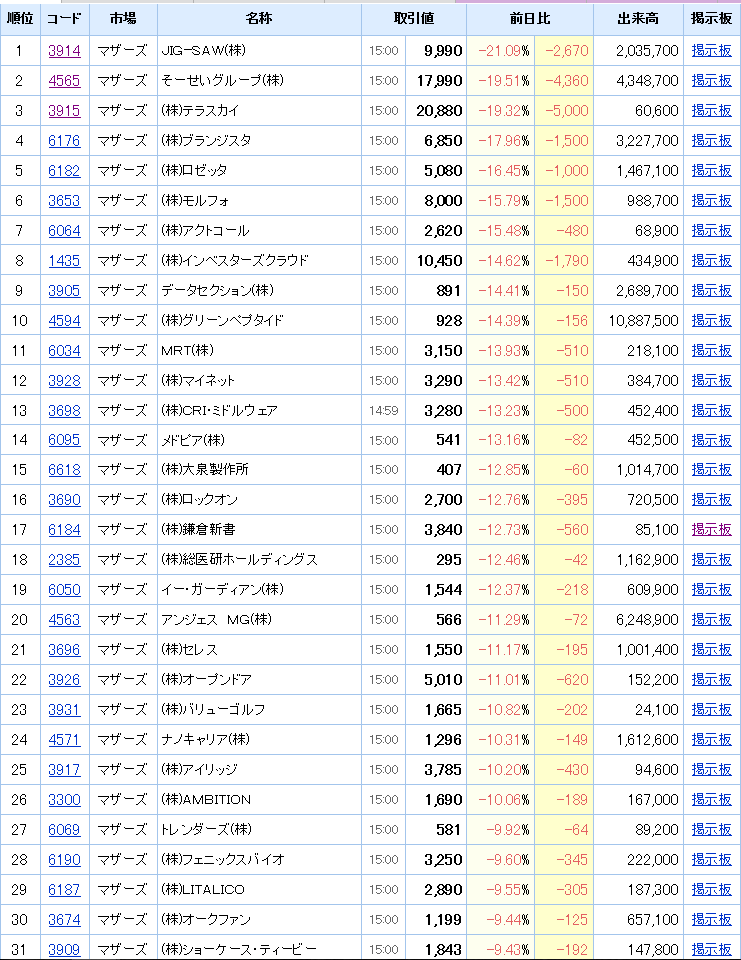
Task: Open stock code 6069 link
Action: pos(64,830)
